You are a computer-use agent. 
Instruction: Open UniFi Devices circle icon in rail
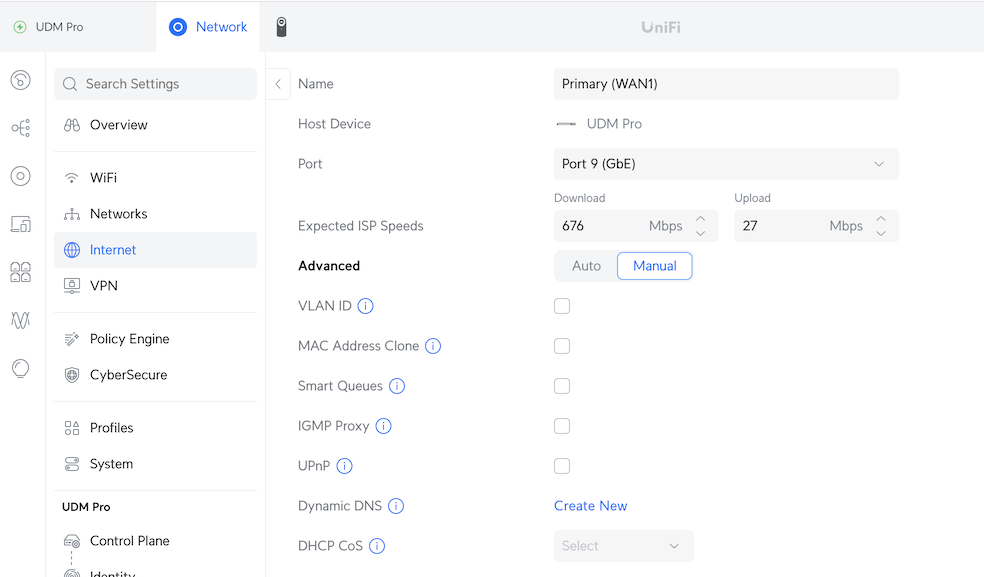click(20, 176)
